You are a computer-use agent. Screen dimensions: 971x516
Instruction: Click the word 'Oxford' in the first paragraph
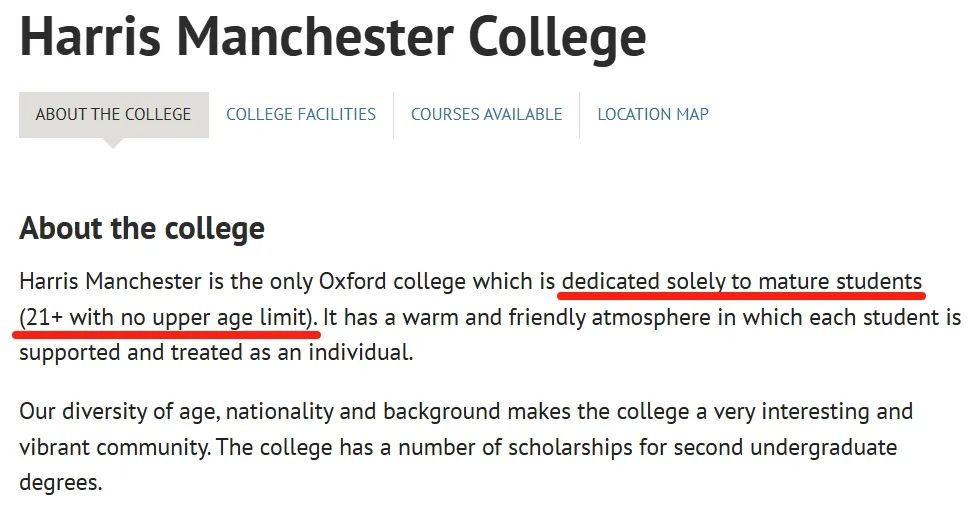coord(353,281)
